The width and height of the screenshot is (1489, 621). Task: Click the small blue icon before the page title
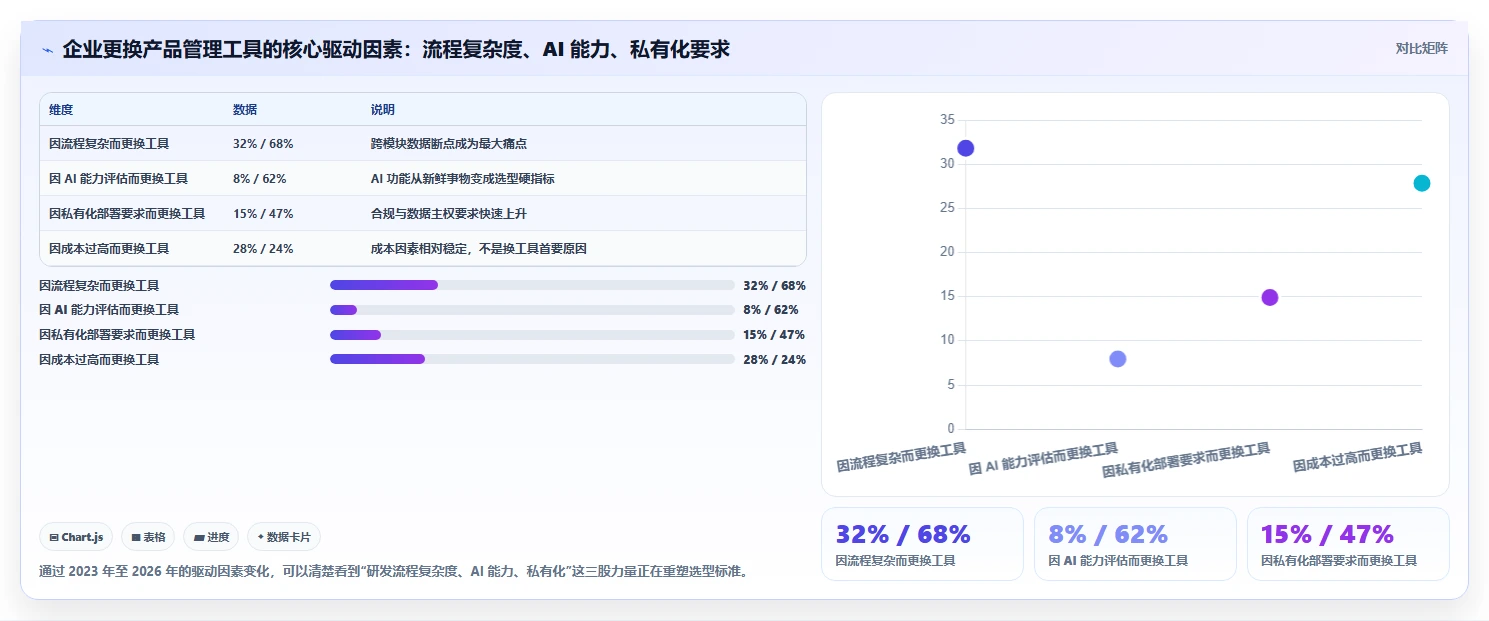(x=47, y=50)
